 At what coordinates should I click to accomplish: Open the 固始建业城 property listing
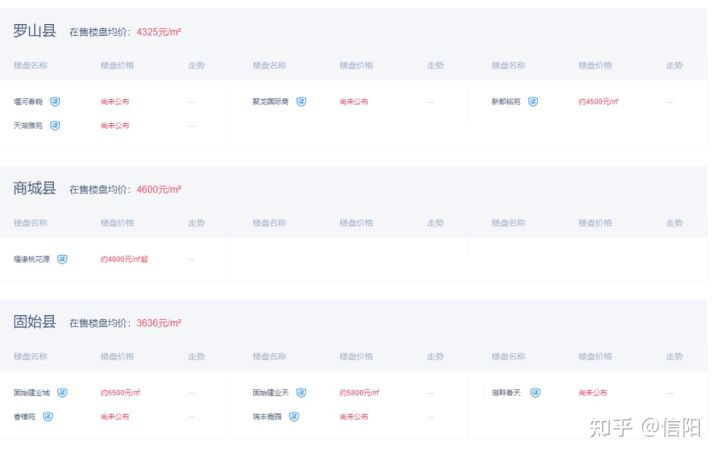(32, 393)
